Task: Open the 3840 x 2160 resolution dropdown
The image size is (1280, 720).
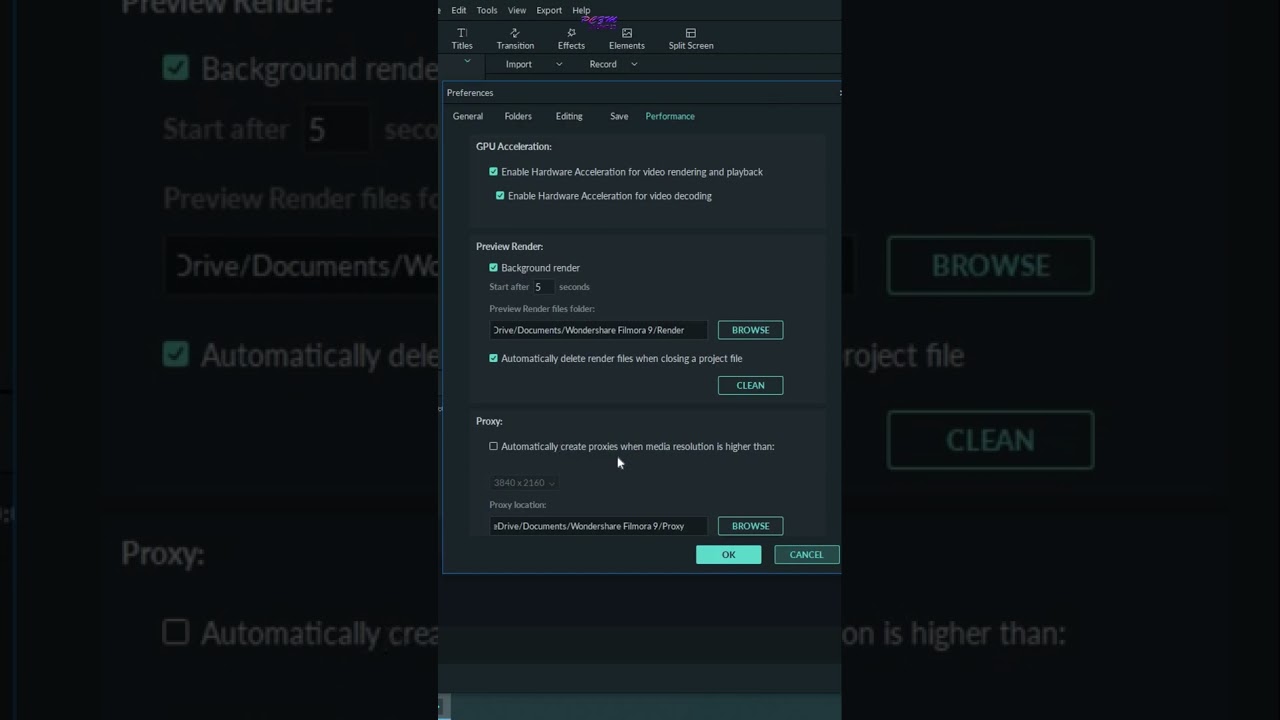Action: [x=524, y=483]
